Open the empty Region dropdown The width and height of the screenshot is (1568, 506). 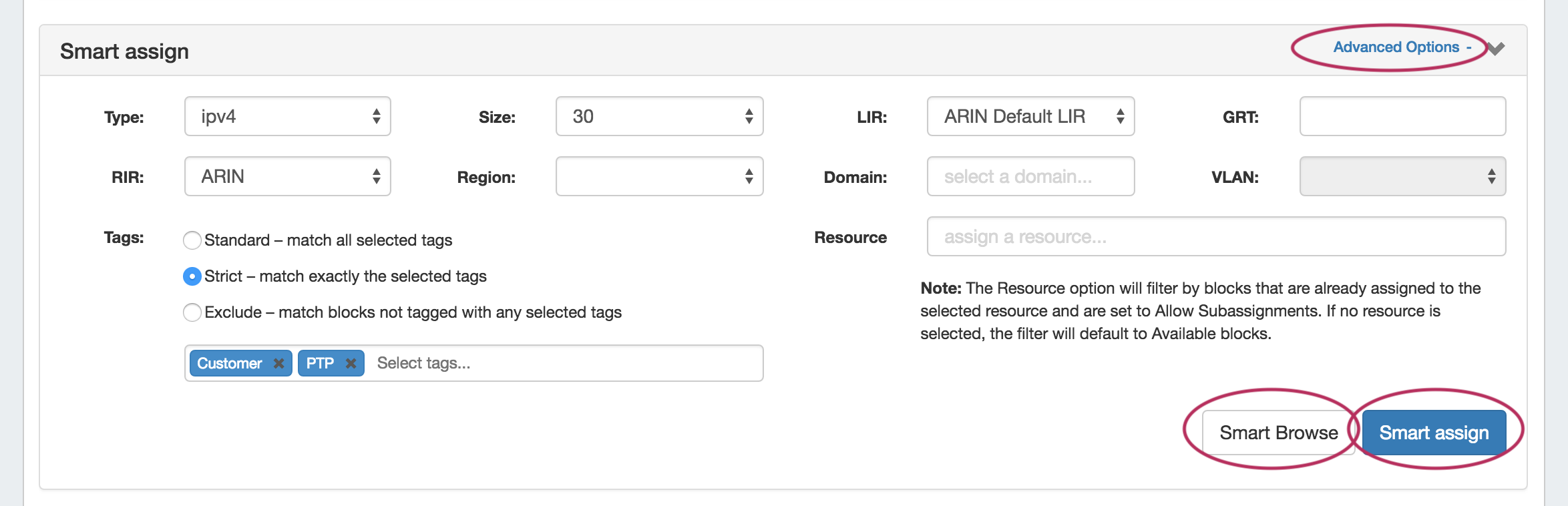pyautogui.click(x=659, y=177)
